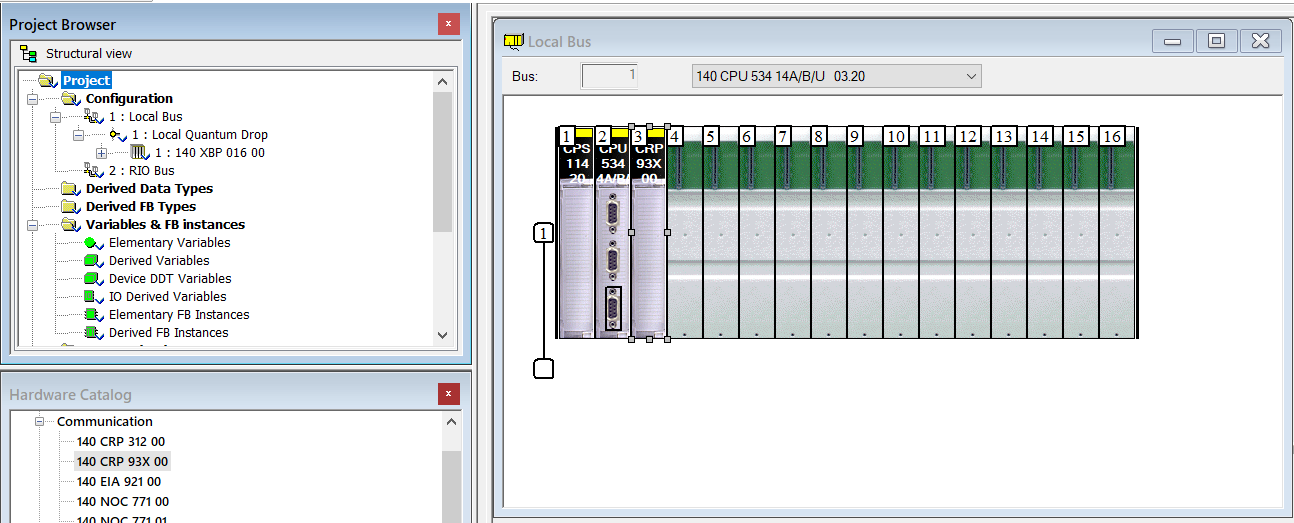Click Project Browser scrollbar up arrow
Screen dimensions: 1294x523
(442, 82)
